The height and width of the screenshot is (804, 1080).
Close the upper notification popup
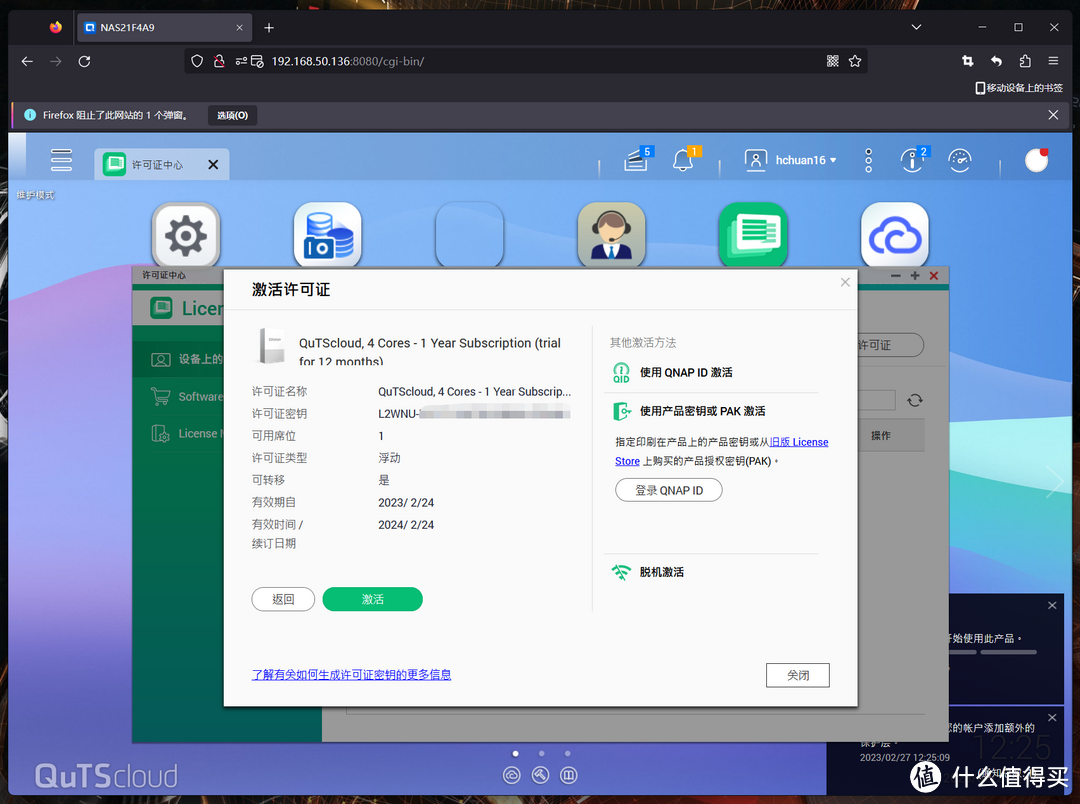pyautogui.click(x=1052, y=606)
